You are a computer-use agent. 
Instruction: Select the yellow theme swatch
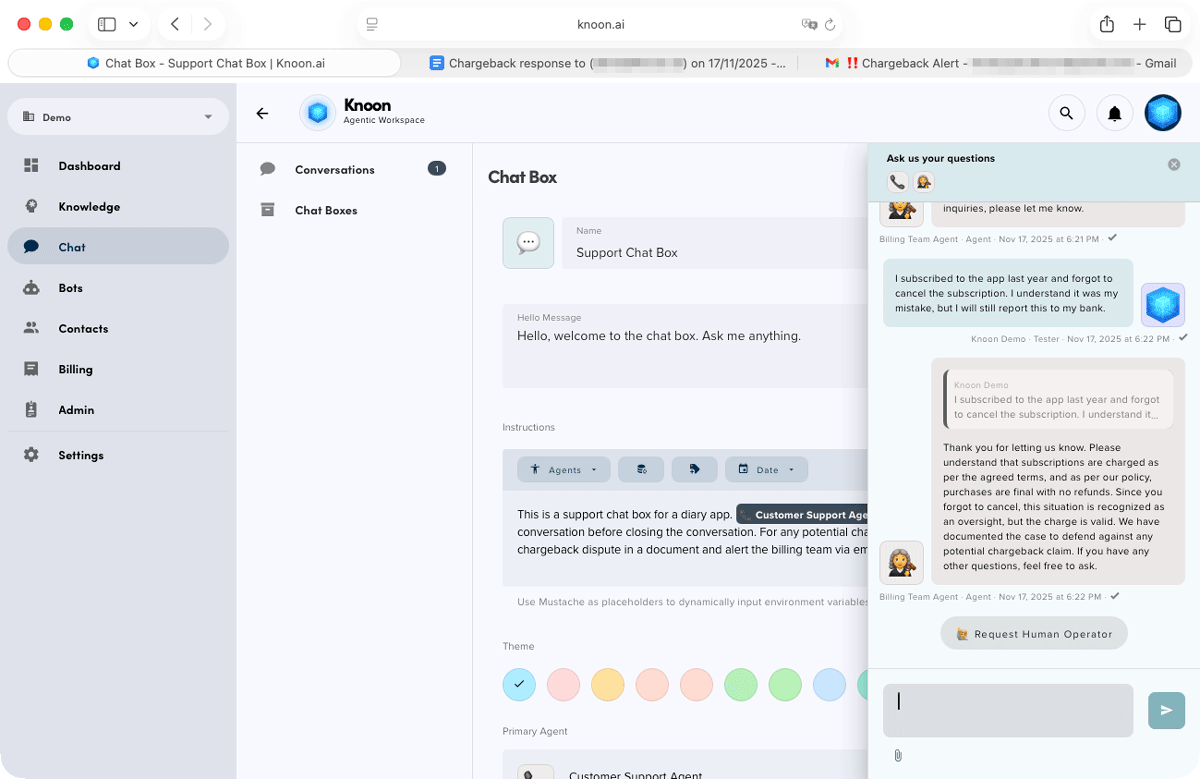click(608, 685)
